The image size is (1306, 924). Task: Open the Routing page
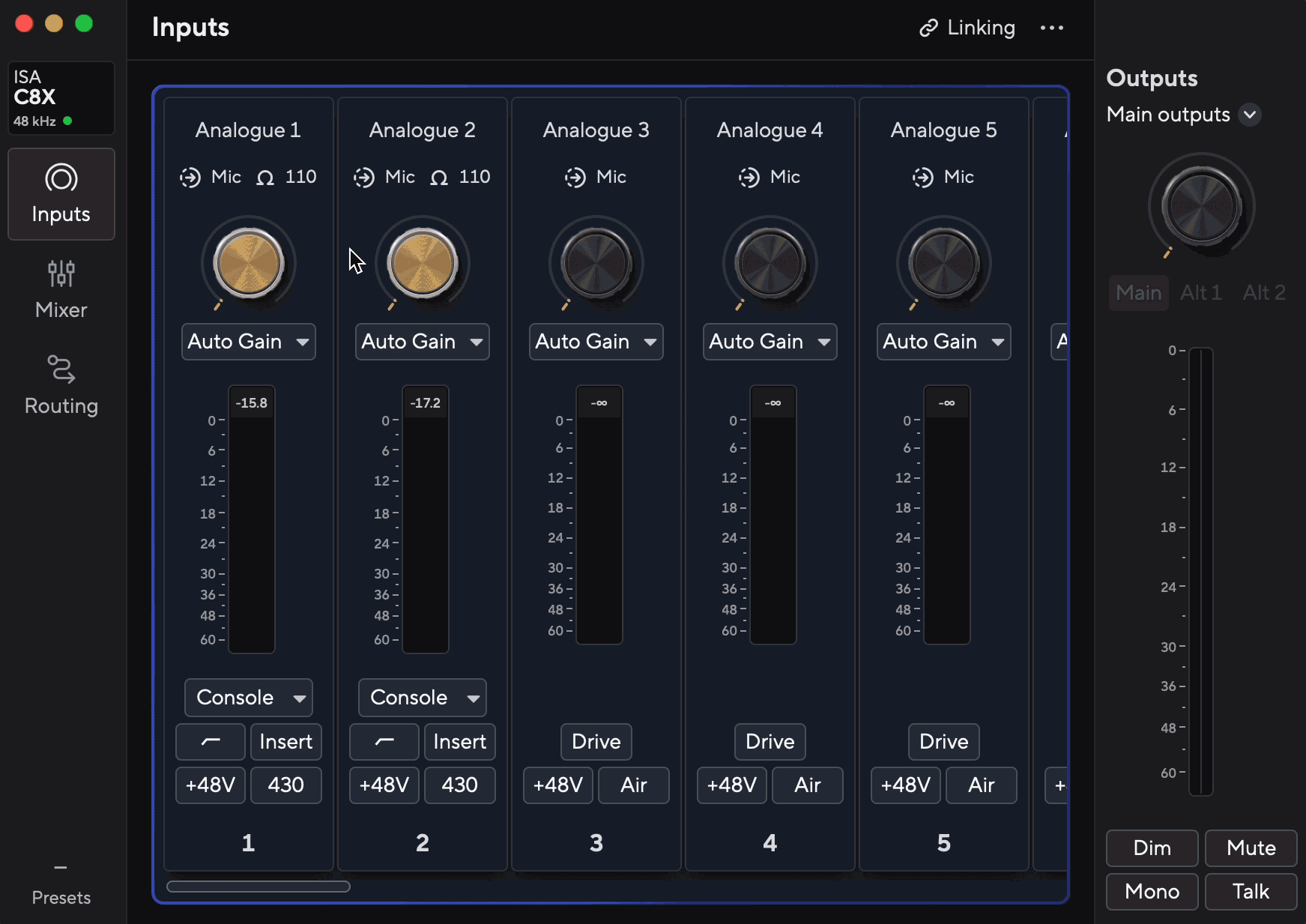61,385
